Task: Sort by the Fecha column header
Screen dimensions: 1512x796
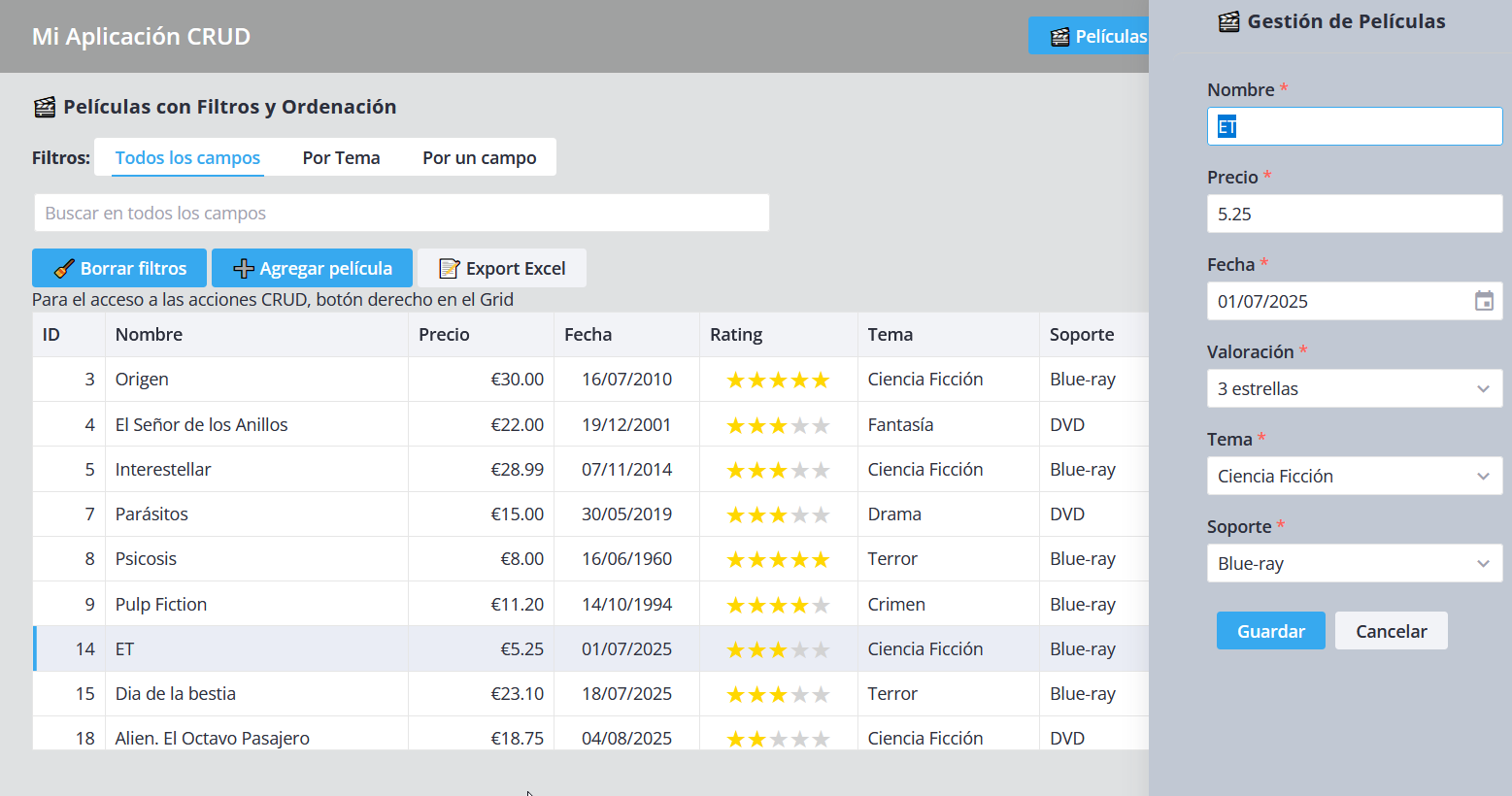Action: (626, 334)
